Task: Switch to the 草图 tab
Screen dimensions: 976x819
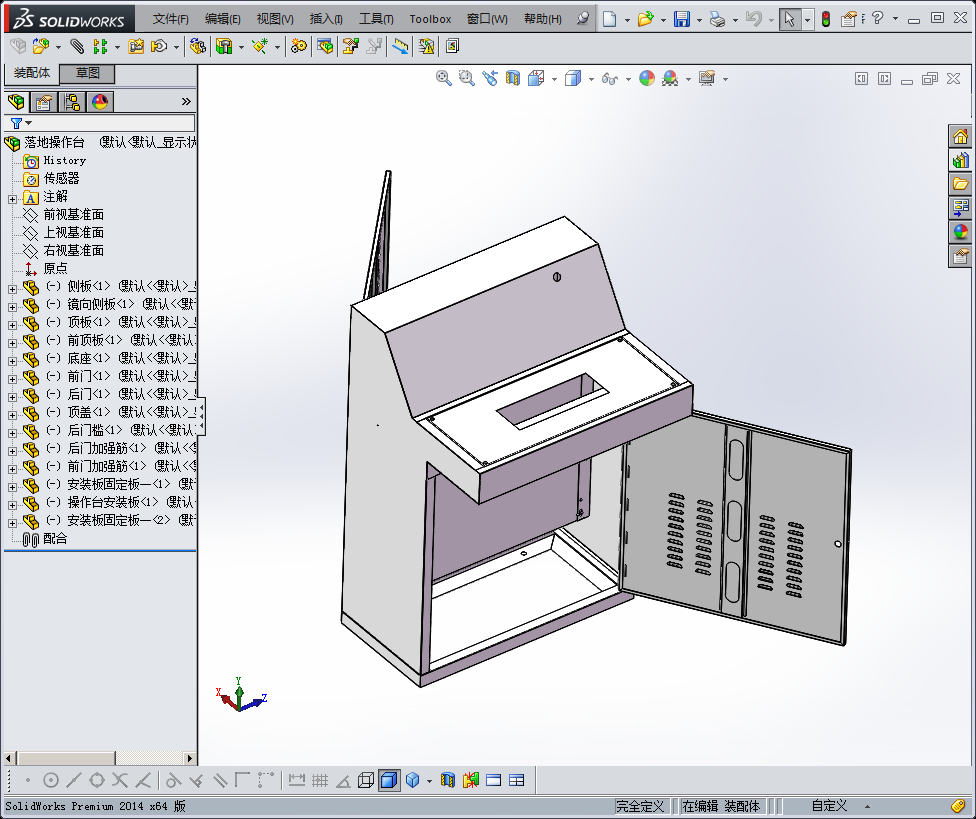Action: tap(87, 73)
